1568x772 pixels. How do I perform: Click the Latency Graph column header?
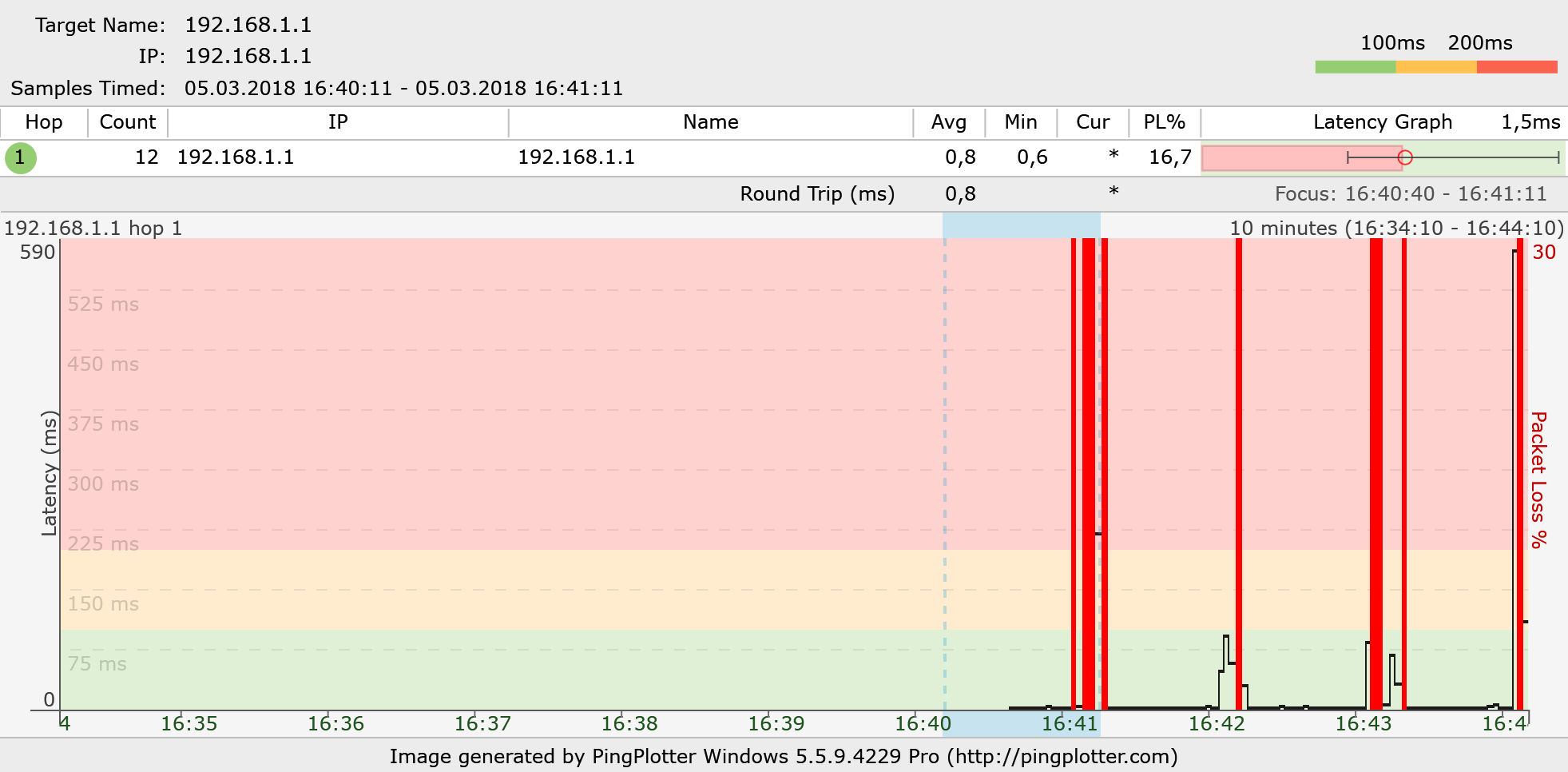click(1382, 122)
